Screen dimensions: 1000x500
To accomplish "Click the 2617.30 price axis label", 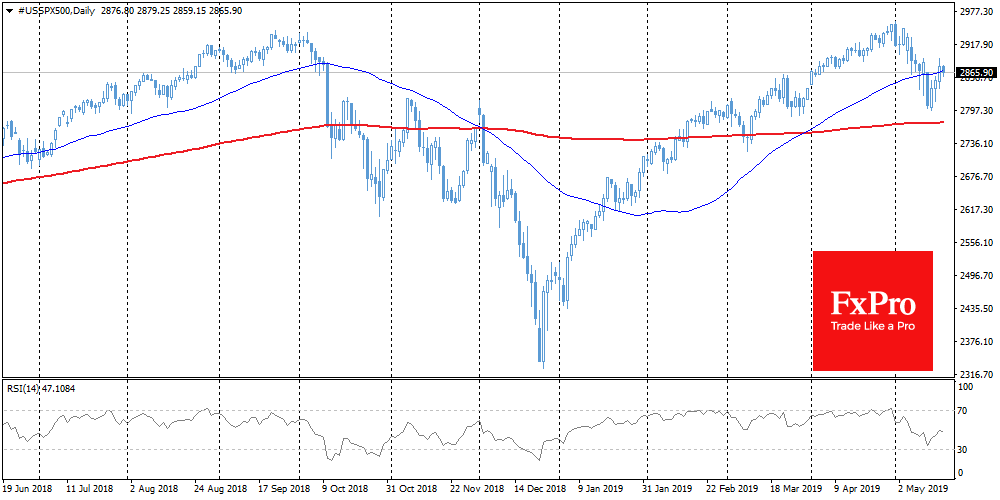I will coord(975,210).
